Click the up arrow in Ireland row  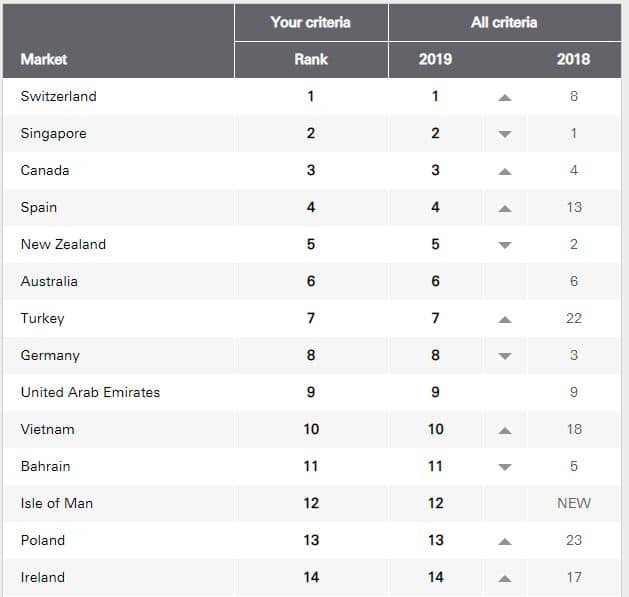(x=505, y=579)
